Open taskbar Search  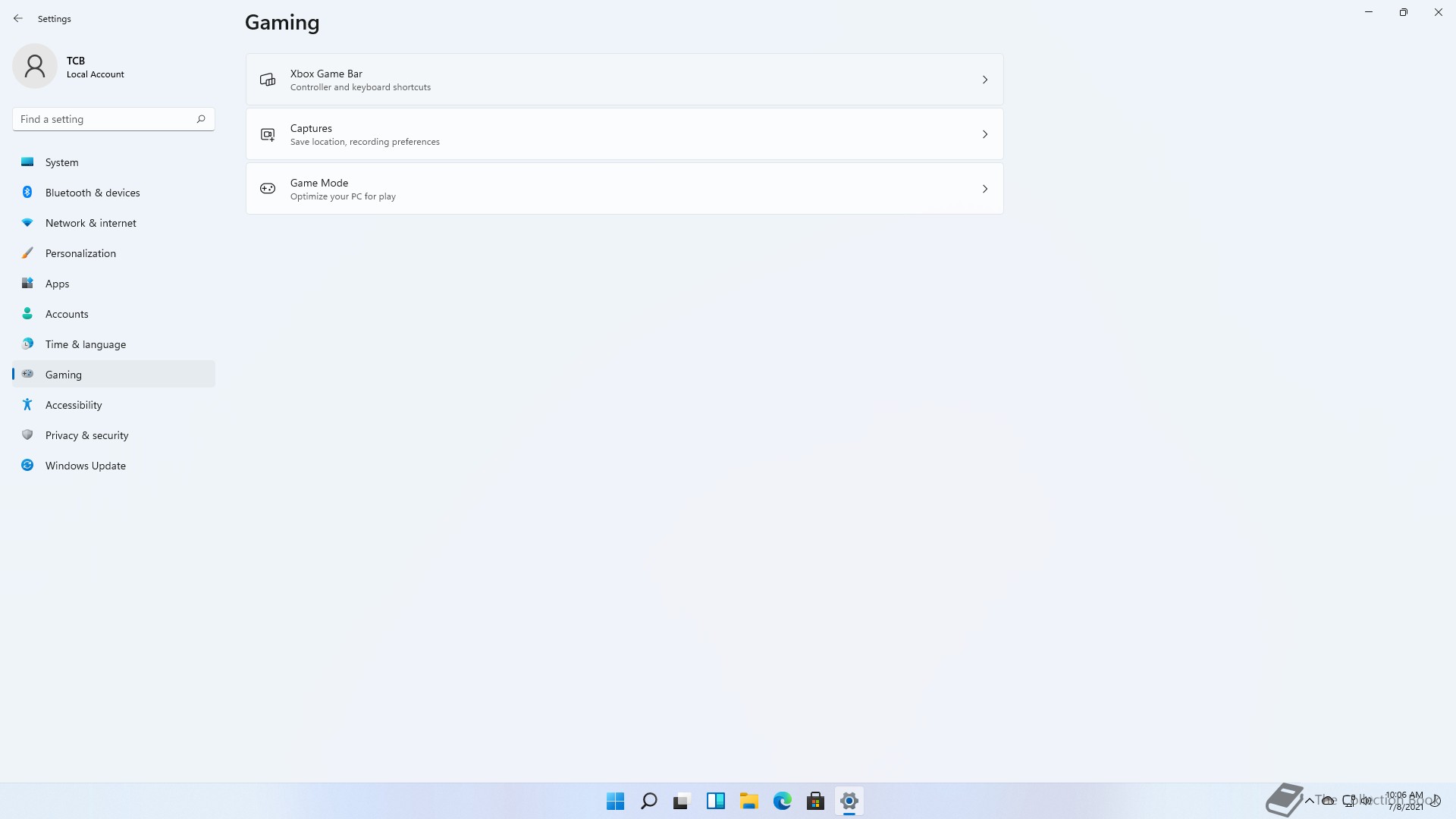coord(648,801)
